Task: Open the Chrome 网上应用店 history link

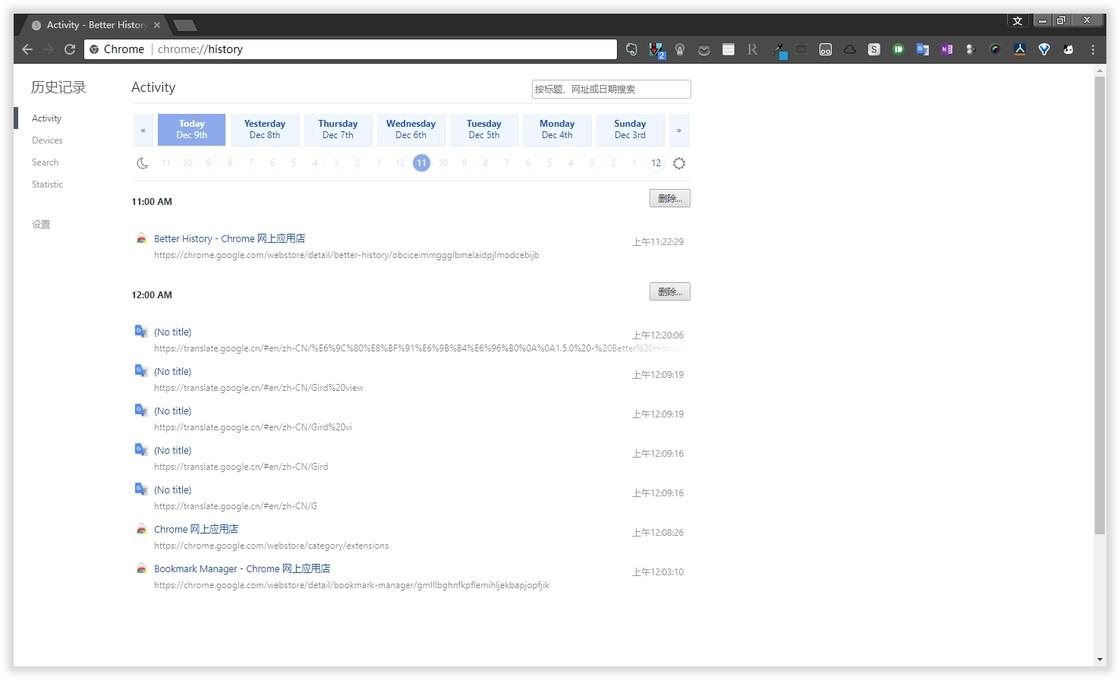Action: coord(196,529)
